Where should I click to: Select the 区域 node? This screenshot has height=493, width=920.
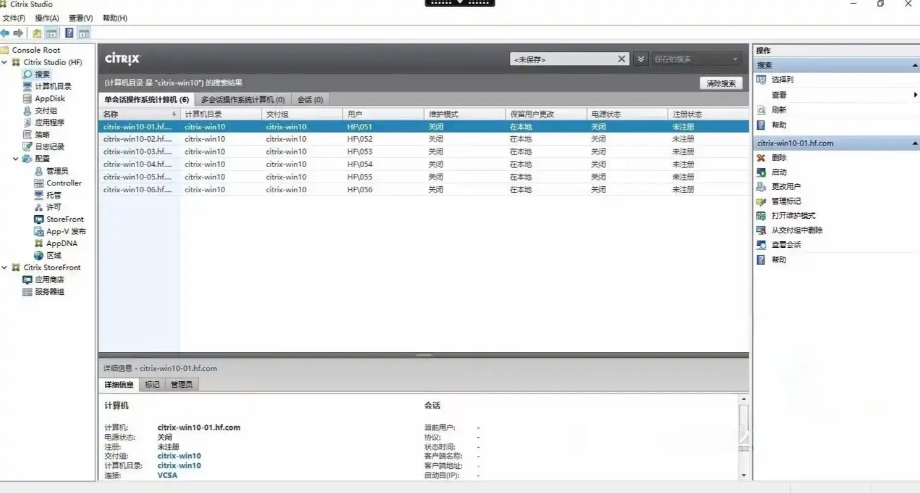54,255
